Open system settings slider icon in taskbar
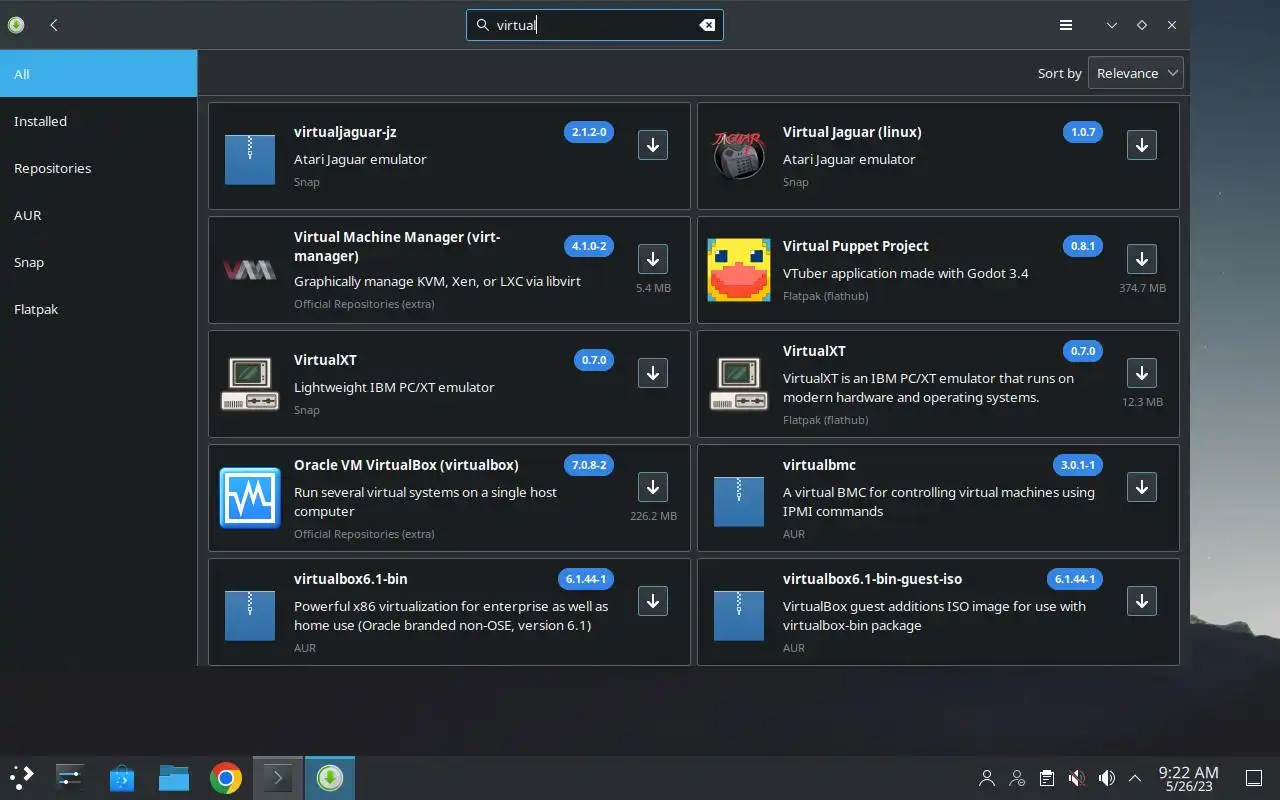The width and height of the screenshot is (1280, 800). (70, 777)
